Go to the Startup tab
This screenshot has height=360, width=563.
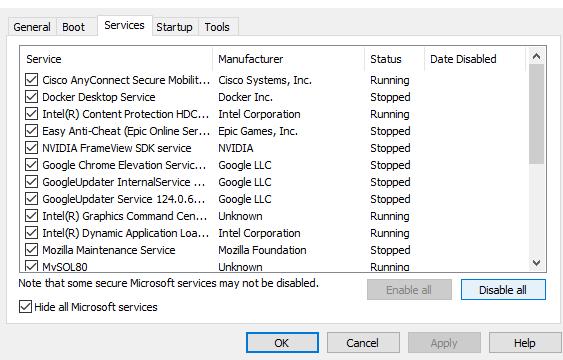click(x=174, y=27)
